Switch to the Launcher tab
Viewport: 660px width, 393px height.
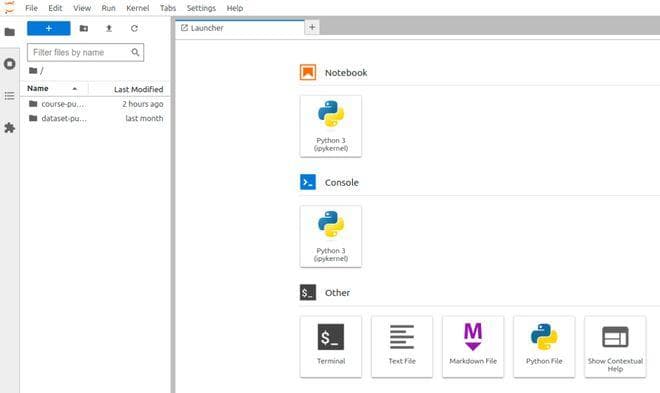point(240,28)
